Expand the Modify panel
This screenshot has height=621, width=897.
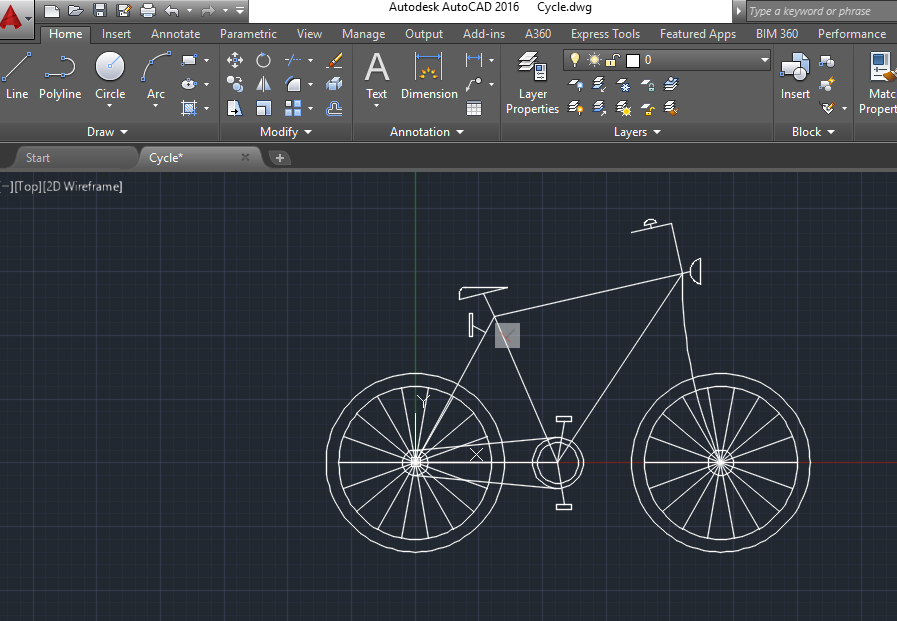tap(286, 132)
